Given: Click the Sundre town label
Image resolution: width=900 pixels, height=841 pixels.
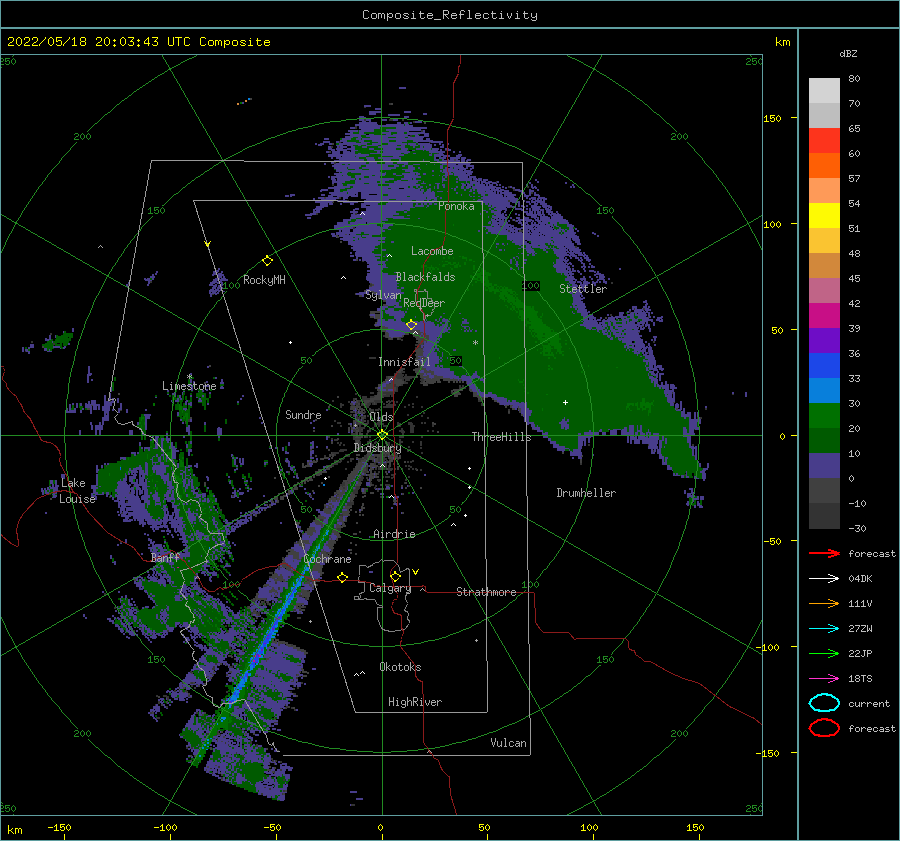Looking at the screenshot, I should 303,415.
